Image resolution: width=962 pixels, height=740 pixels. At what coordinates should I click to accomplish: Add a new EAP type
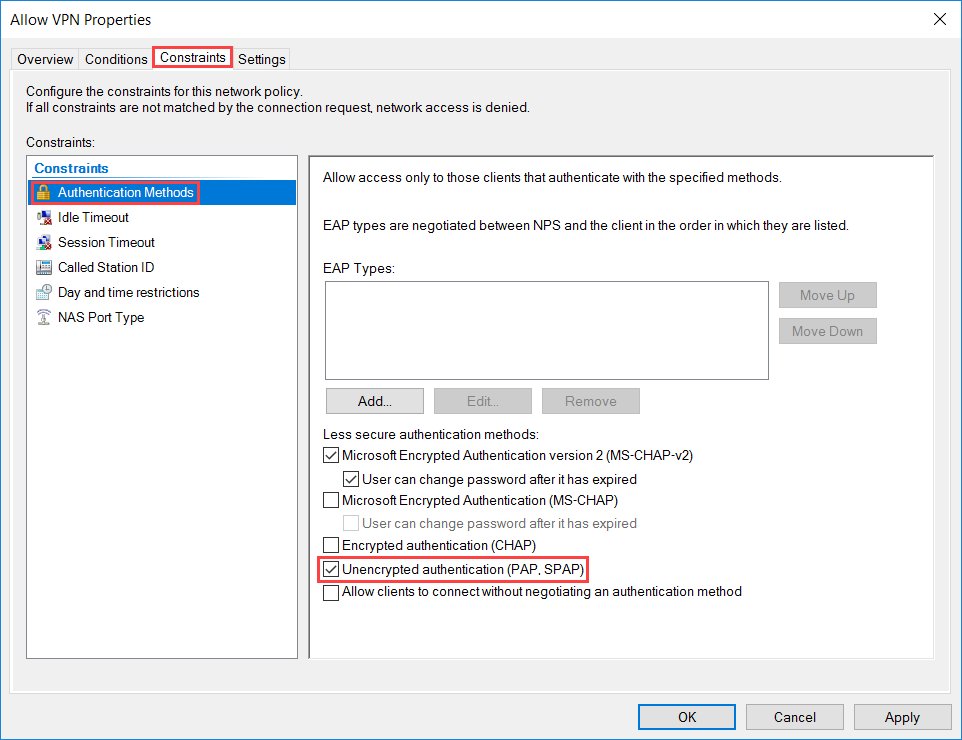point(374,400)
